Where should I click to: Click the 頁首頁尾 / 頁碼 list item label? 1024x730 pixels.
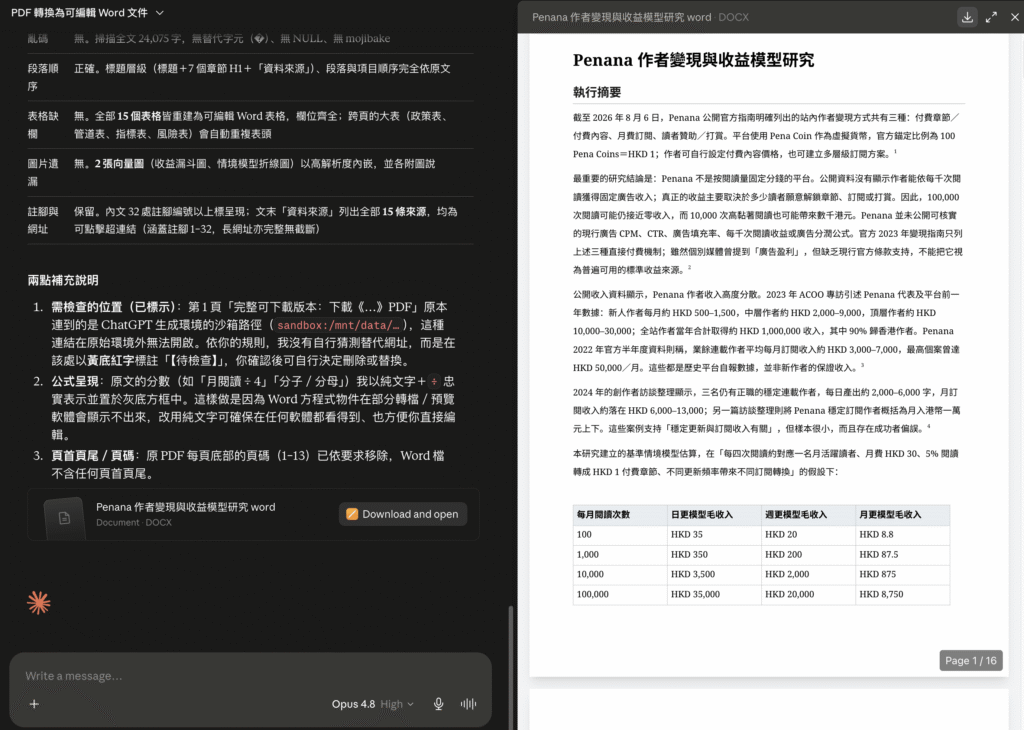point(93,456)
